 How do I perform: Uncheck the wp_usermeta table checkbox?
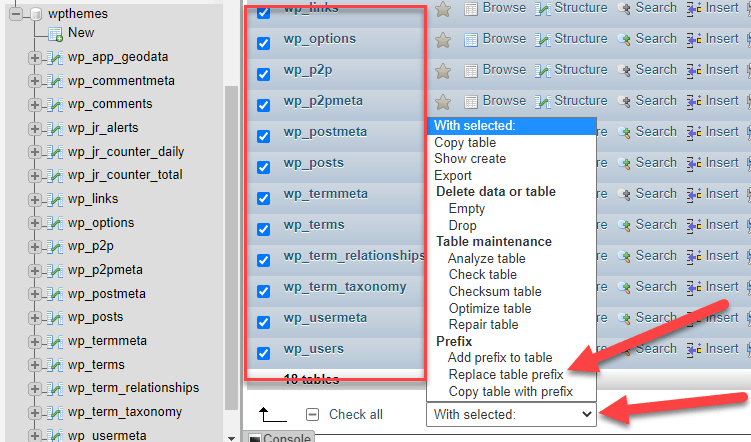[263, 322]
